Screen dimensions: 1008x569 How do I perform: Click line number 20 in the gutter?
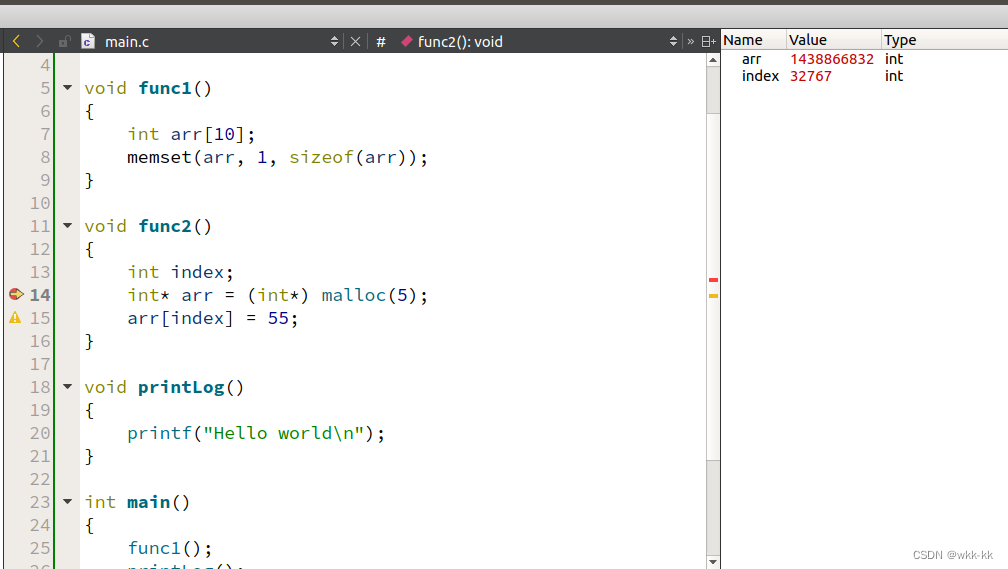click(x=40, y=433)
